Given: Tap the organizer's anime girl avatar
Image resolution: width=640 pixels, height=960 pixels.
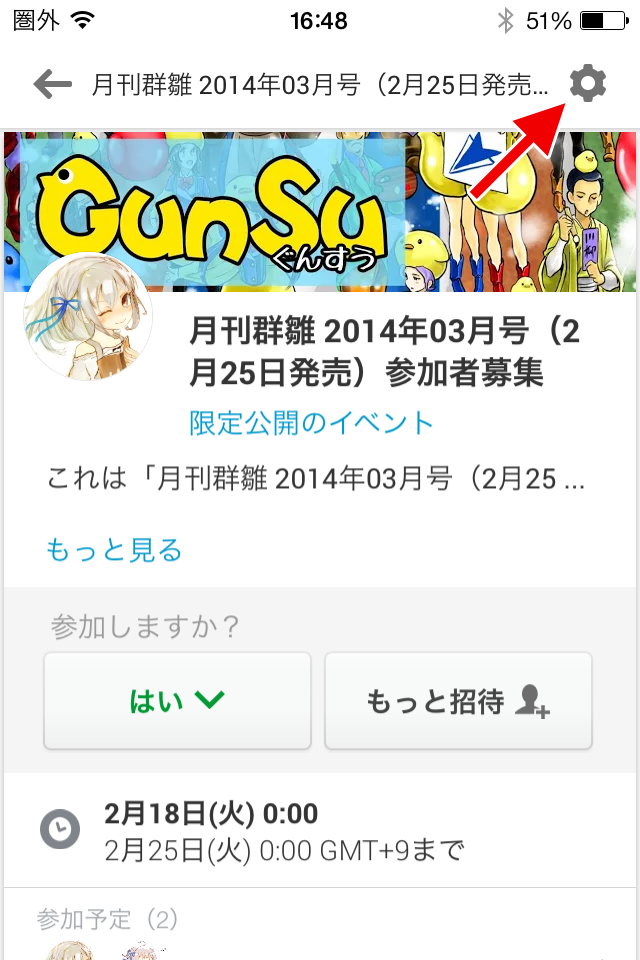Looking at the screenshot, I should (x=88, y=317).
